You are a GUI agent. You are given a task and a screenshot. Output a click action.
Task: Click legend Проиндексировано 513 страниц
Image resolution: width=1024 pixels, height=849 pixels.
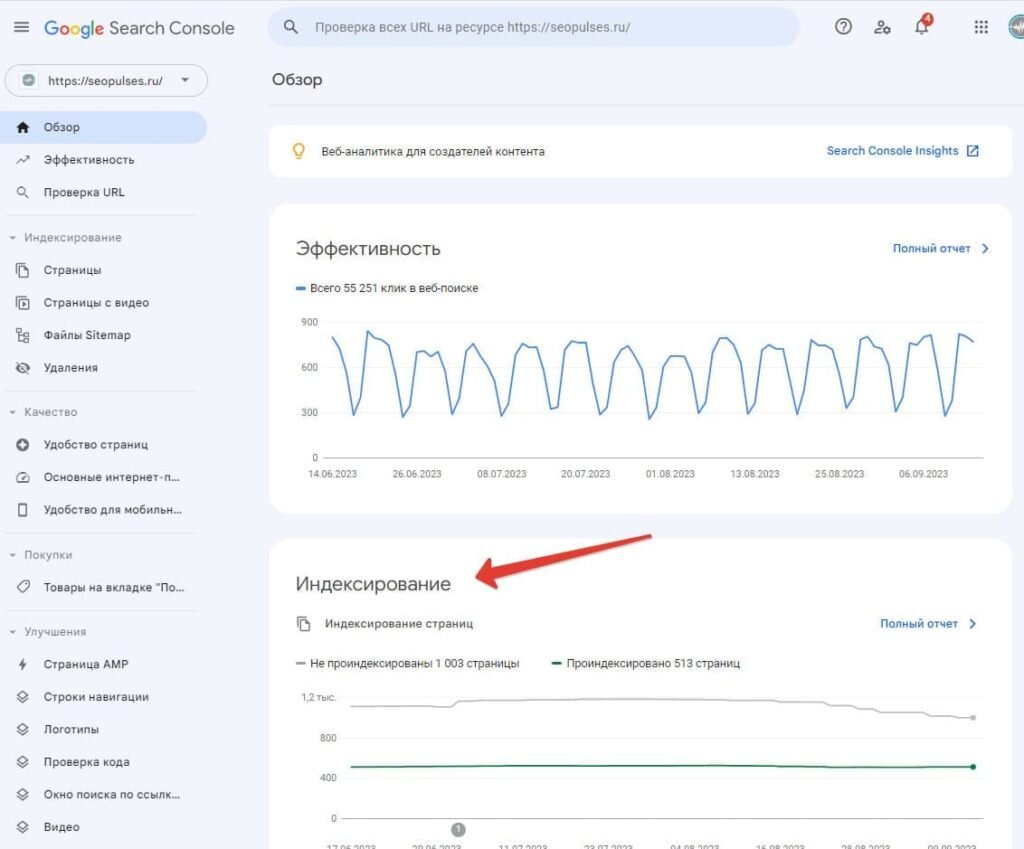pyautogui.click(x=646, y=664)
